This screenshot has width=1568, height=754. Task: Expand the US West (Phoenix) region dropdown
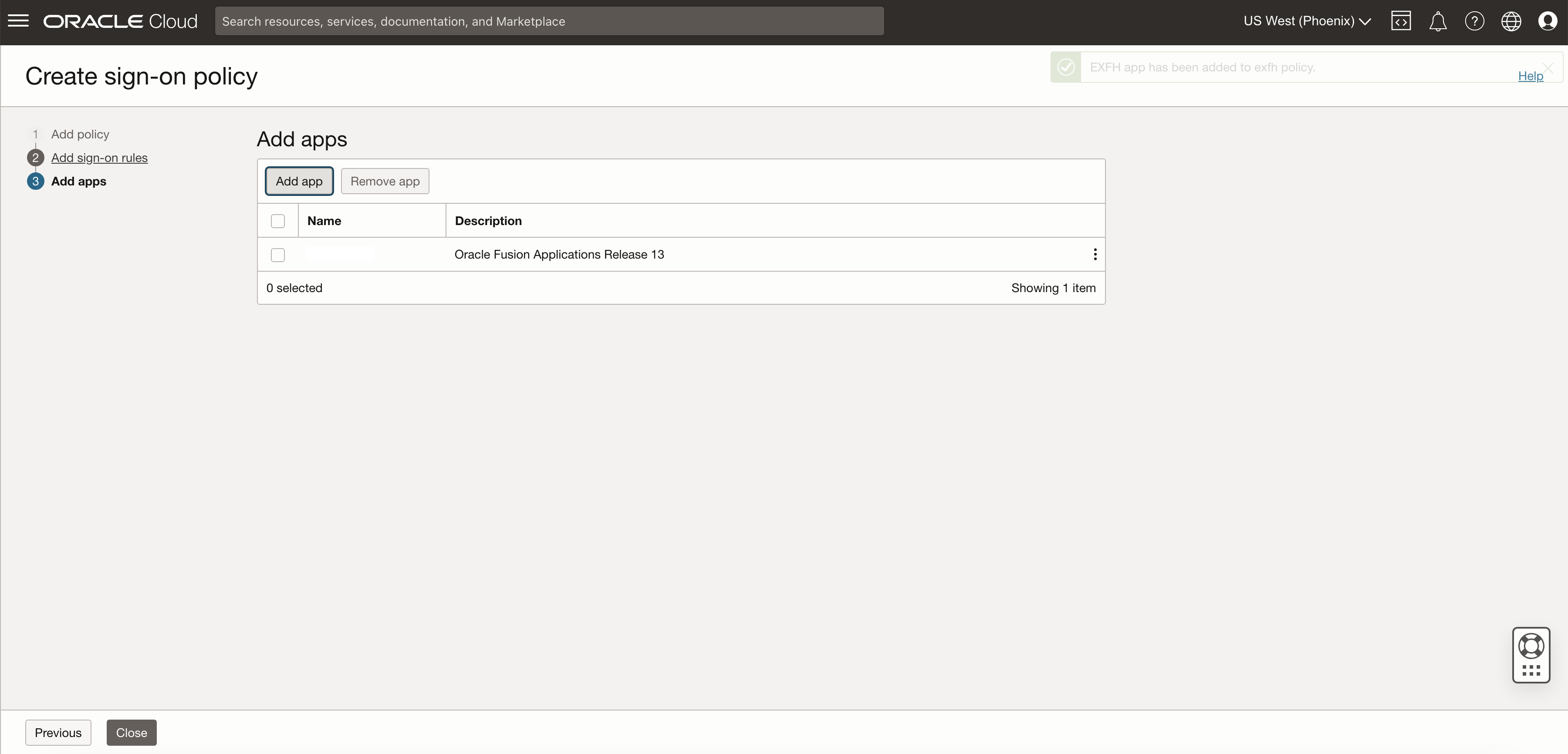1307,21
